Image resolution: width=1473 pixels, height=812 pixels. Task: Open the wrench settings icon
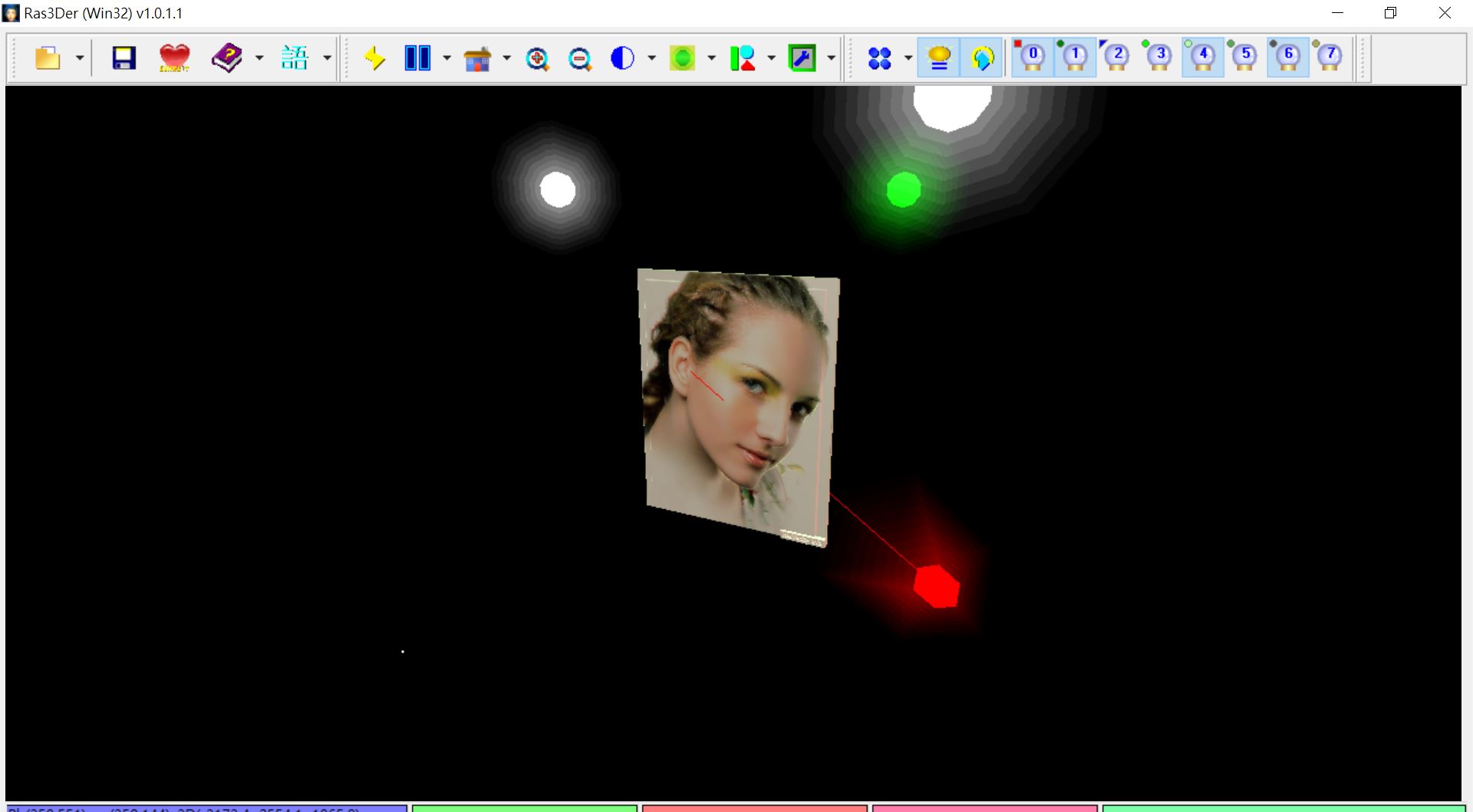pos(802,58)
